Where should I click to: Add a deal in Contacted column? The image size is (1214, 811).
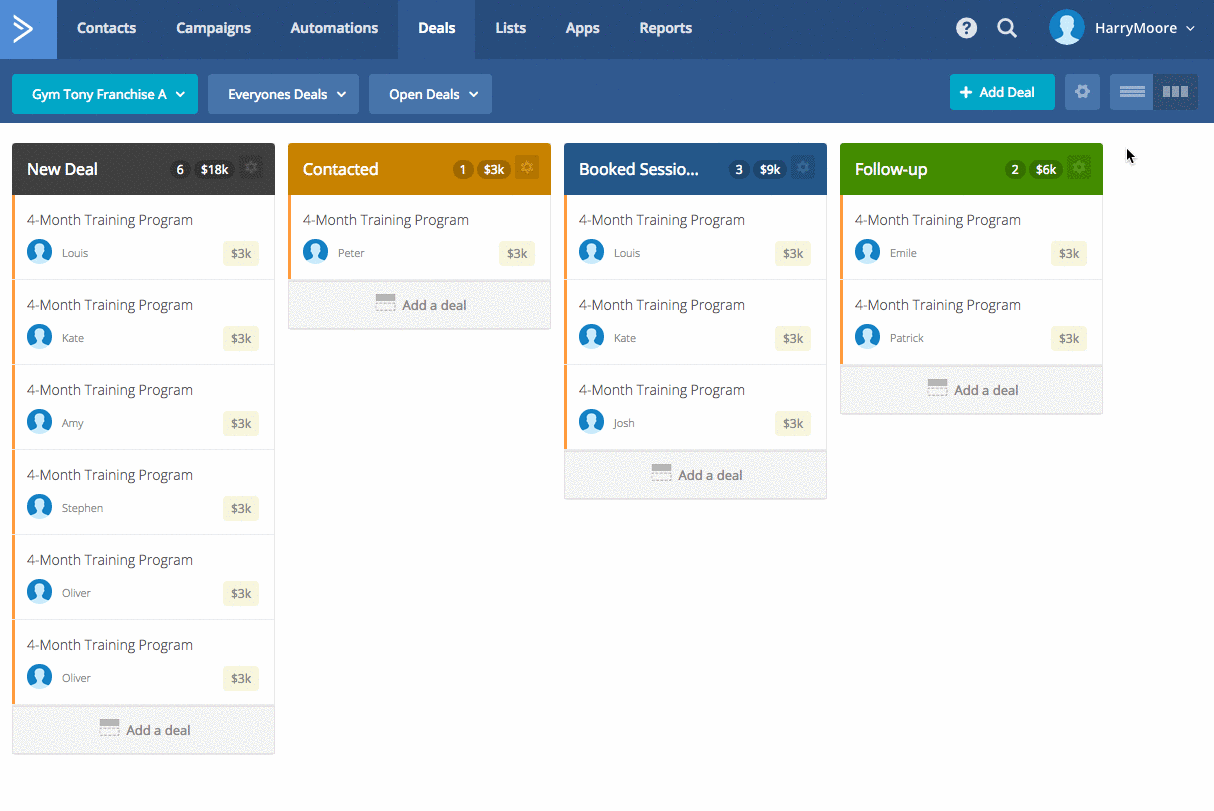coord(419,305)
